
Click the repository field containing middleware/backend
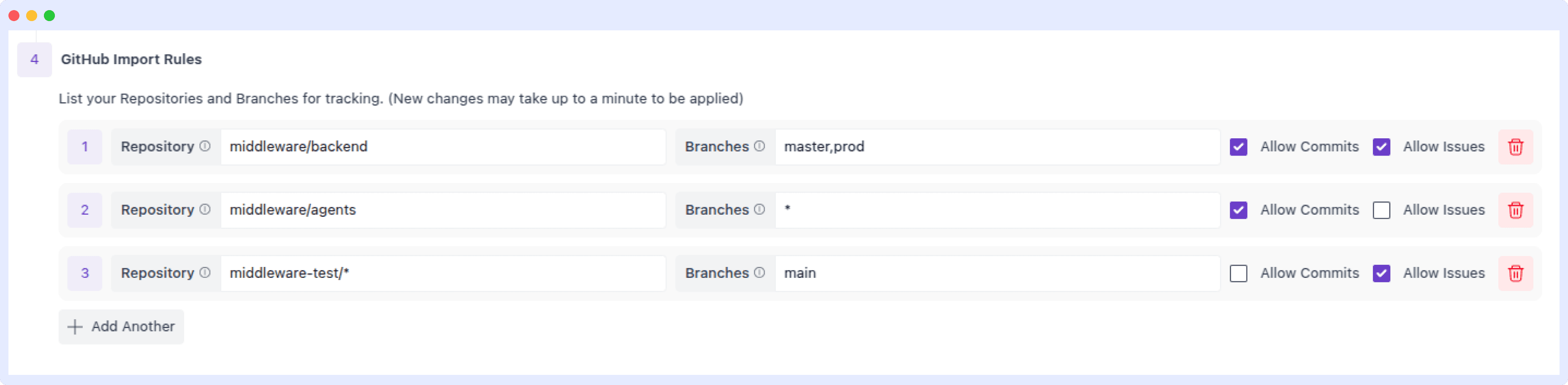point(443,147)
